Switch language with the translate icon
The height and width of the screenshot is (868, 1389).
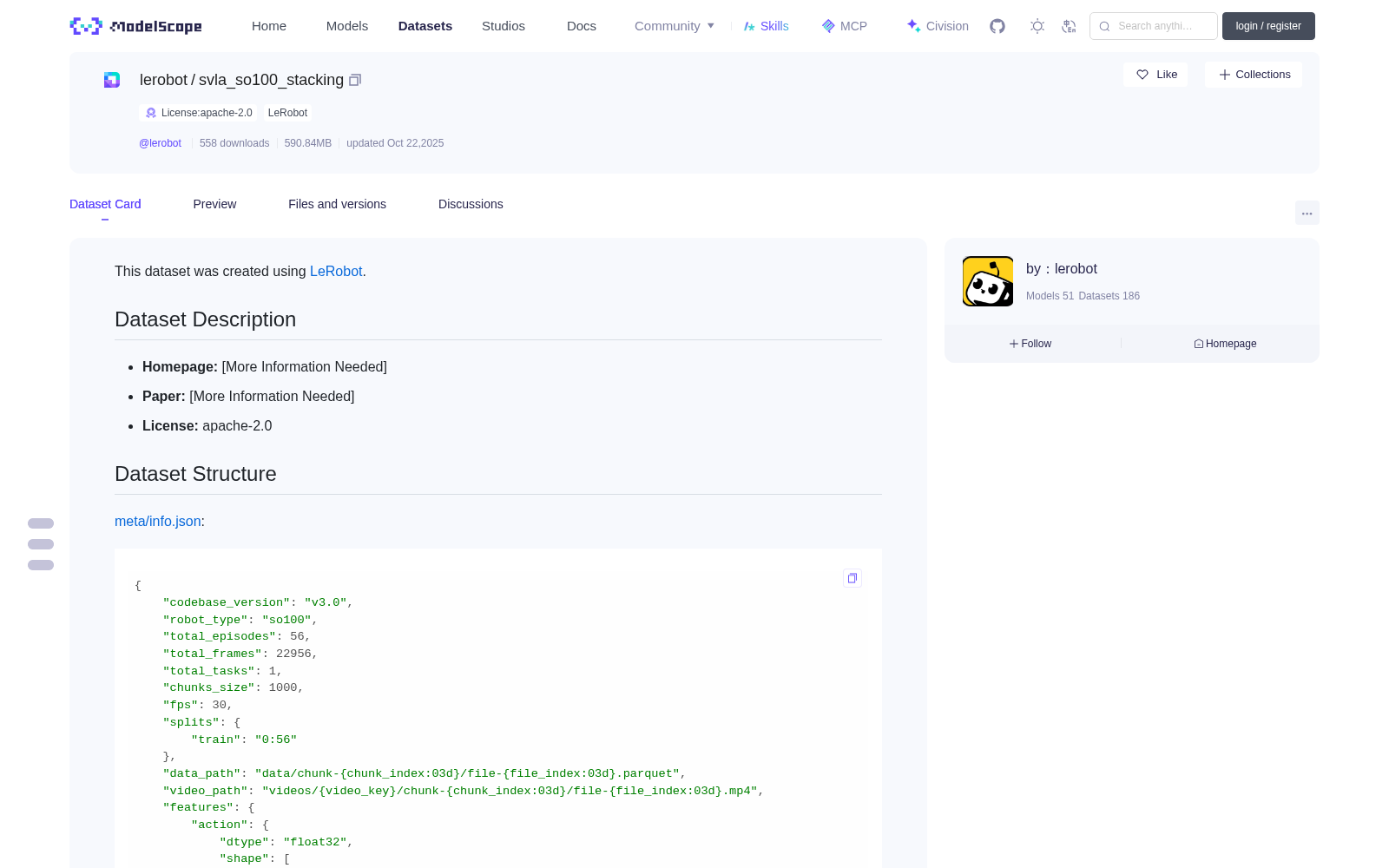1070,26
